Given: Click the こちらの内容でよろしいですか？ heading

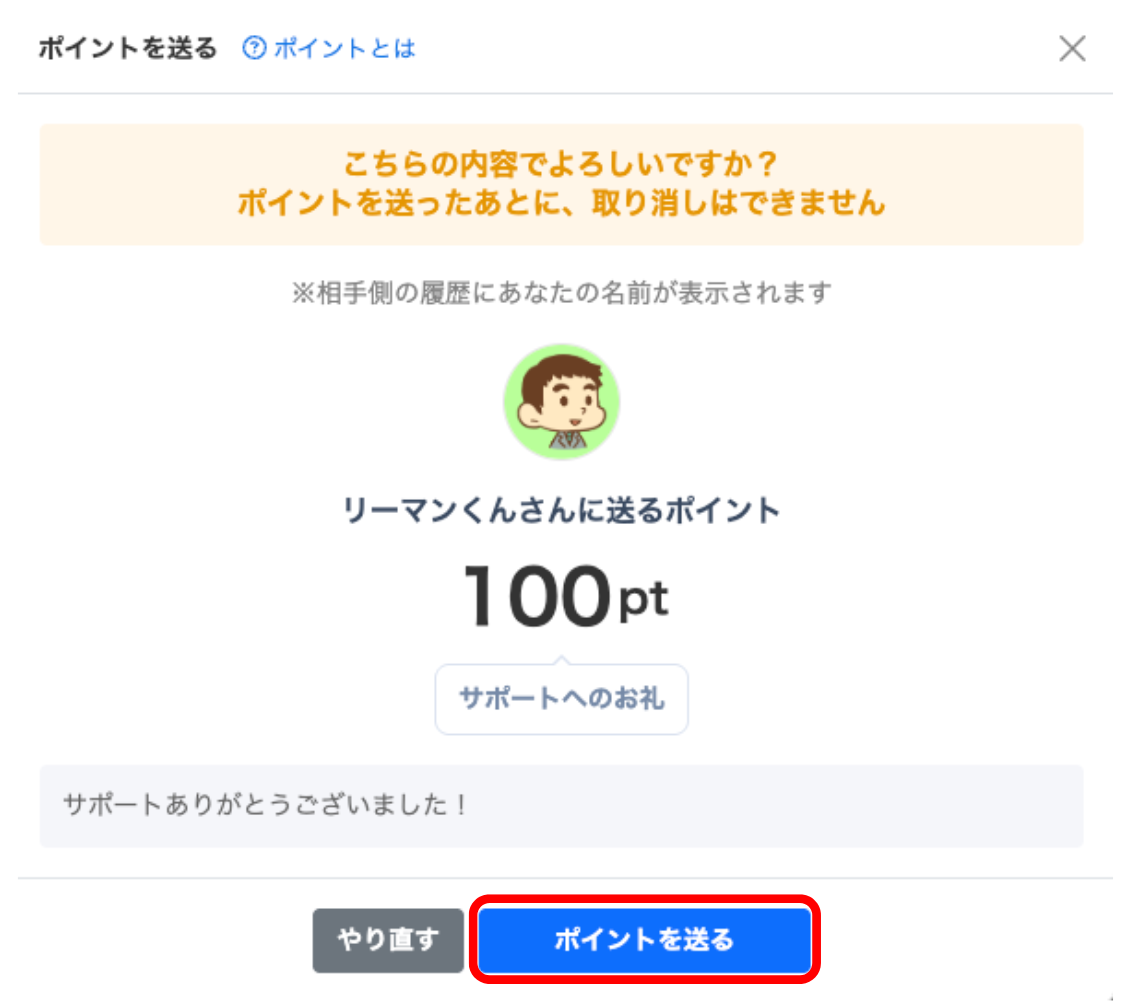Looking at the screenshot, I should 561,162.
